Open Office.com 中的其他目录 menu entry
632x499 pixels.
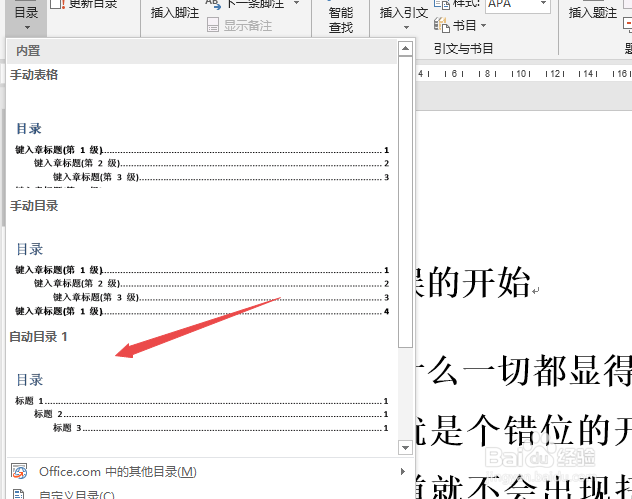(210, 472)
